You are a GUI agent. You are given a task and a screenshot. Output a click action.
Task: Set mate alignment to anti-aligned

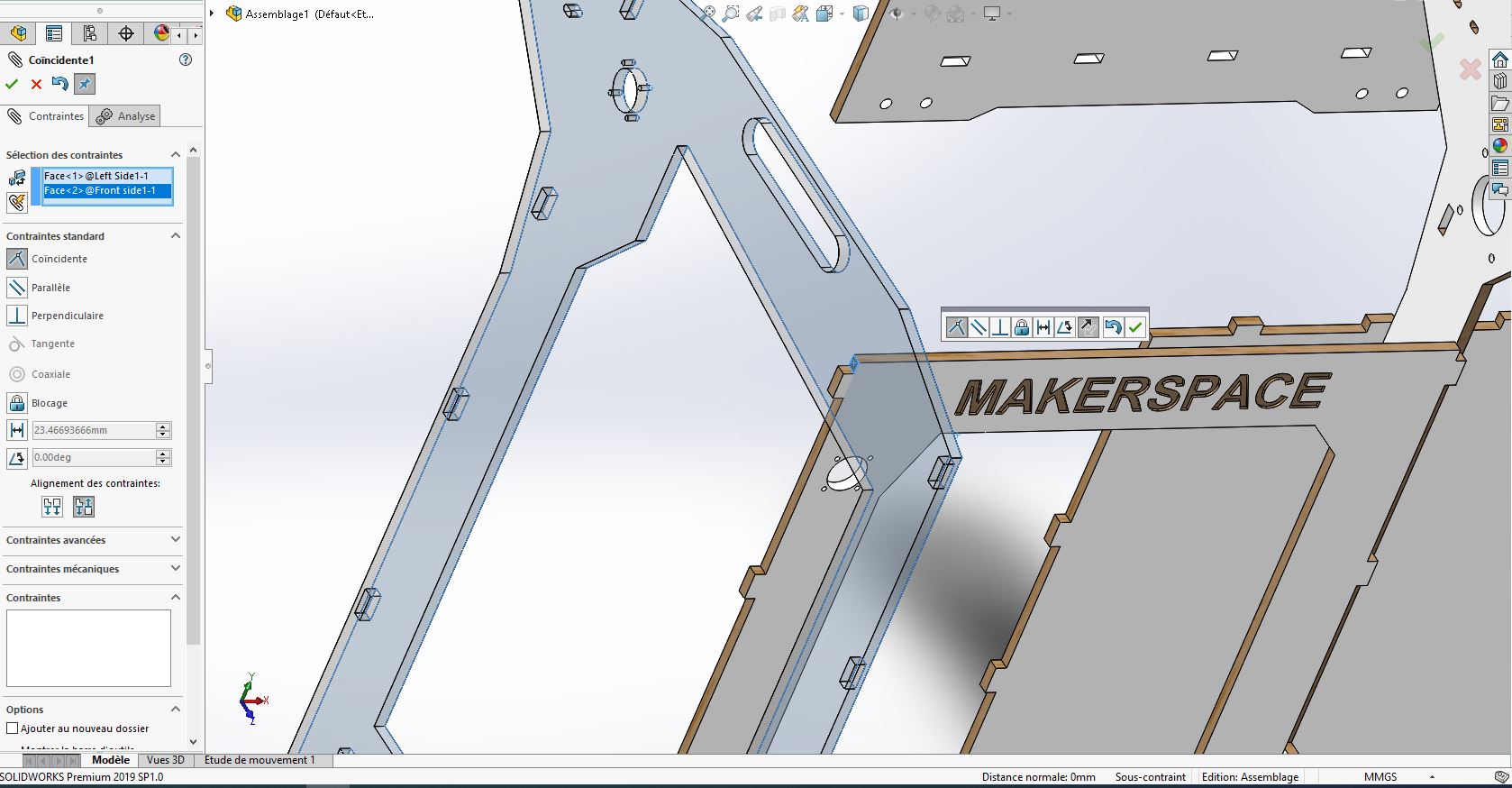84,507
